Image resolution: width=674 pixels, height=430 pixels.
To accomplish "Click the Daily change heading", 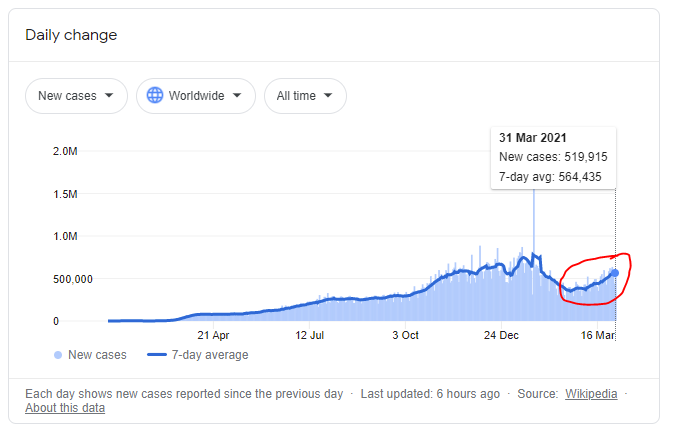I will click(x=71, y=35).
